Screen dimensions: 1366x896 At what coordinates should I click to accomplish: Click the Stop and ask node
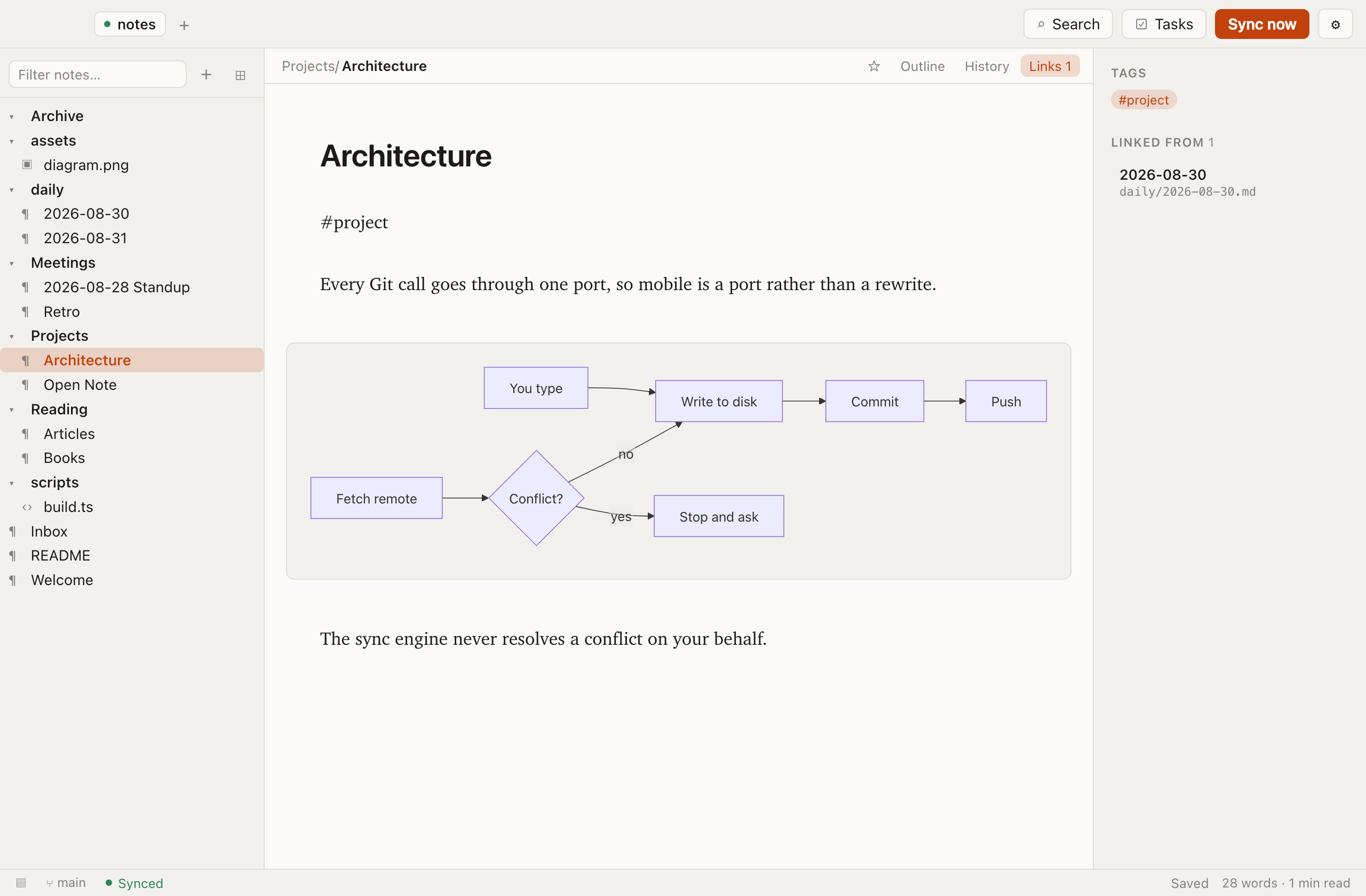click(719, 517)
